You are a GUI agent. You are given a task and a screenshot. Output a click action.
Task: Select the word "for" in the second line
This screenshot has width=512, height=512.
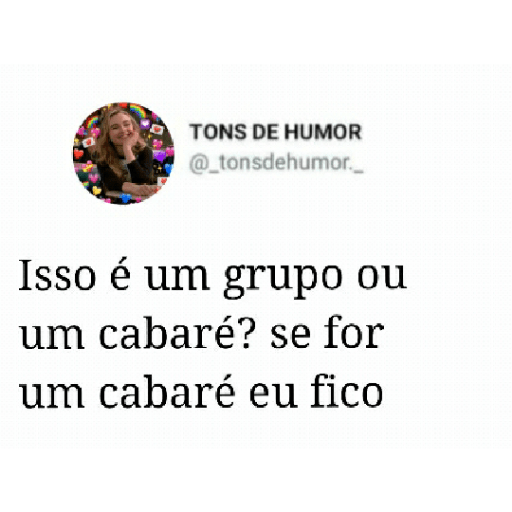pyautogui.click(x=354, y=332)
